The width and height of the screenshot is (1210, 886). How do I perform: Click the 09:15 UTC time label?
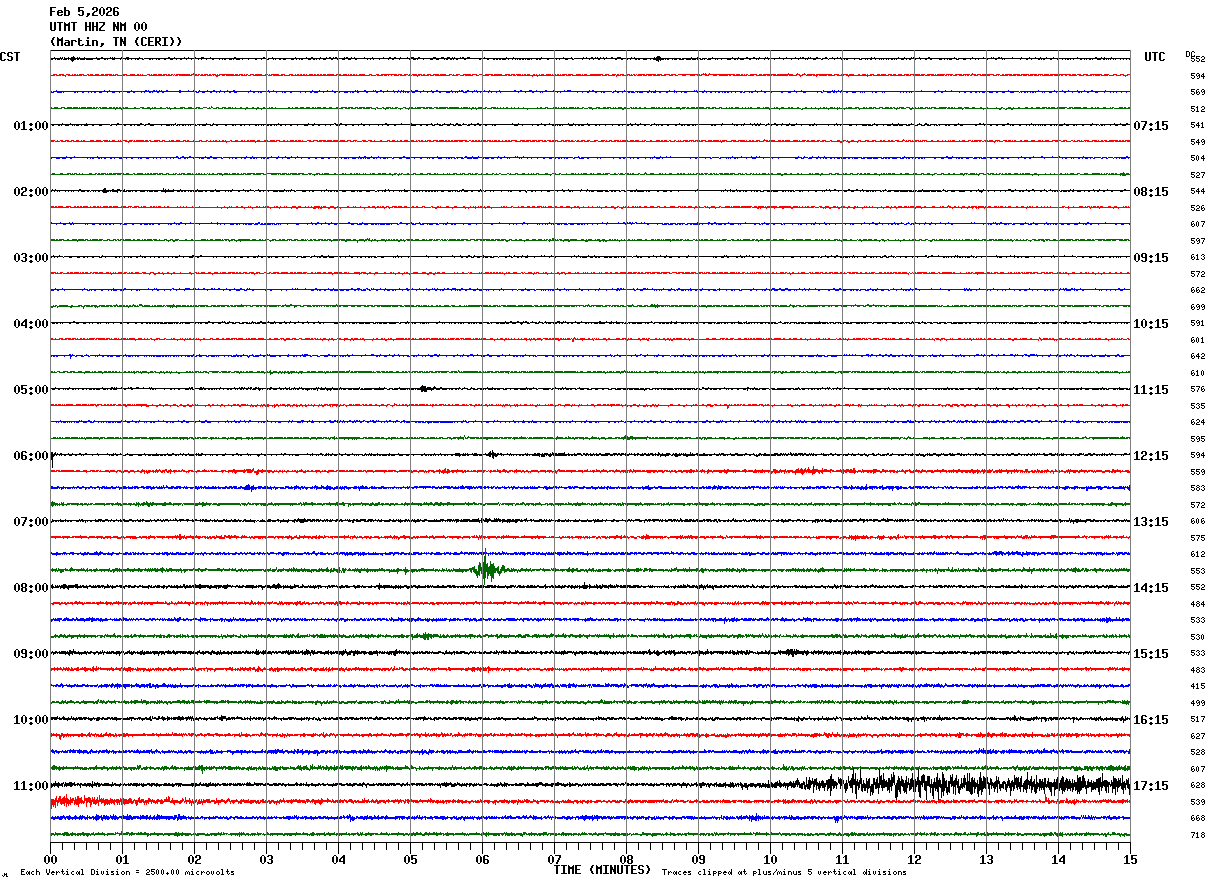click(1151, 258)
